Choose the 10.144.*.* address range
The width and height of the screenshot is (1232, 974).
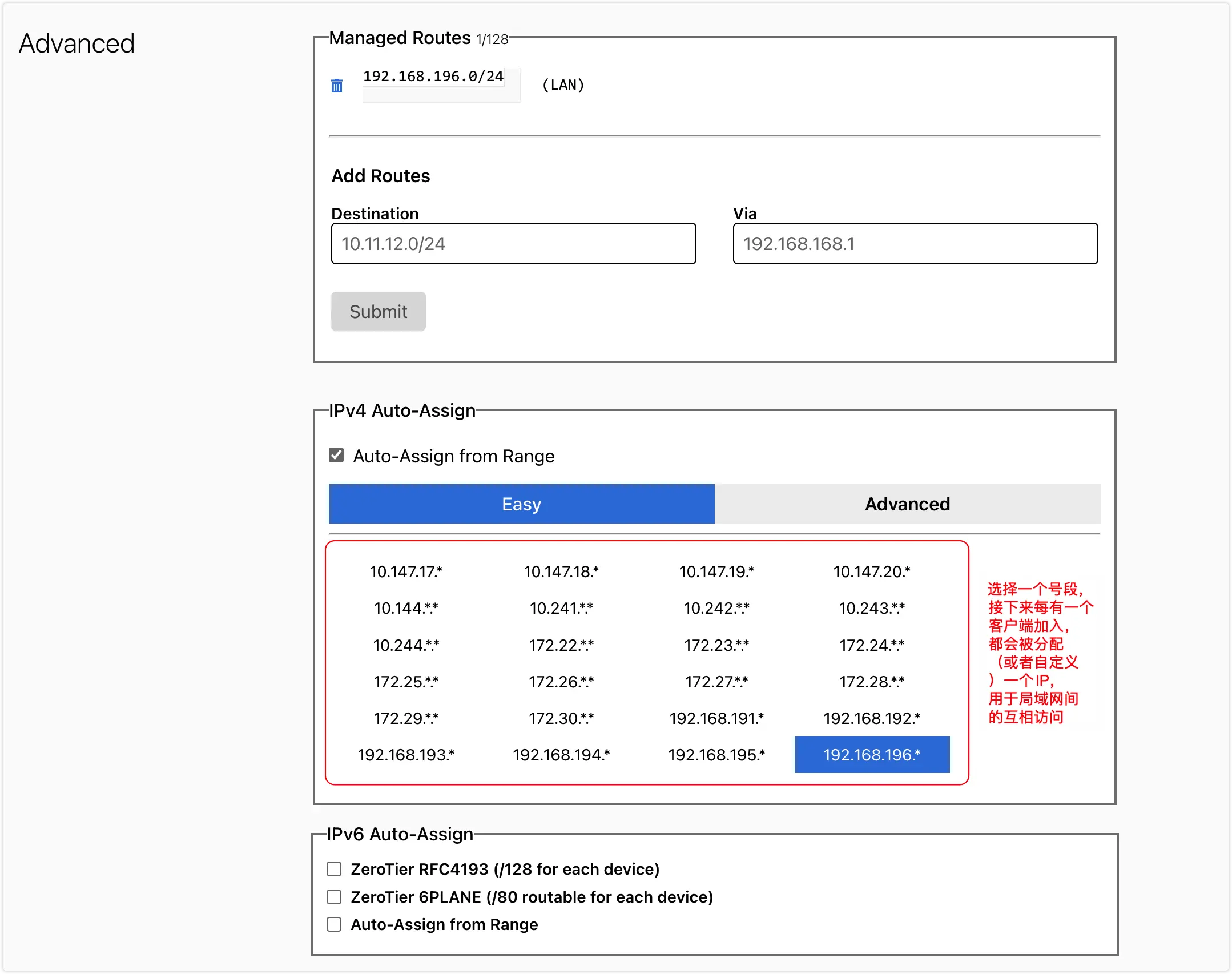(406, 609)
